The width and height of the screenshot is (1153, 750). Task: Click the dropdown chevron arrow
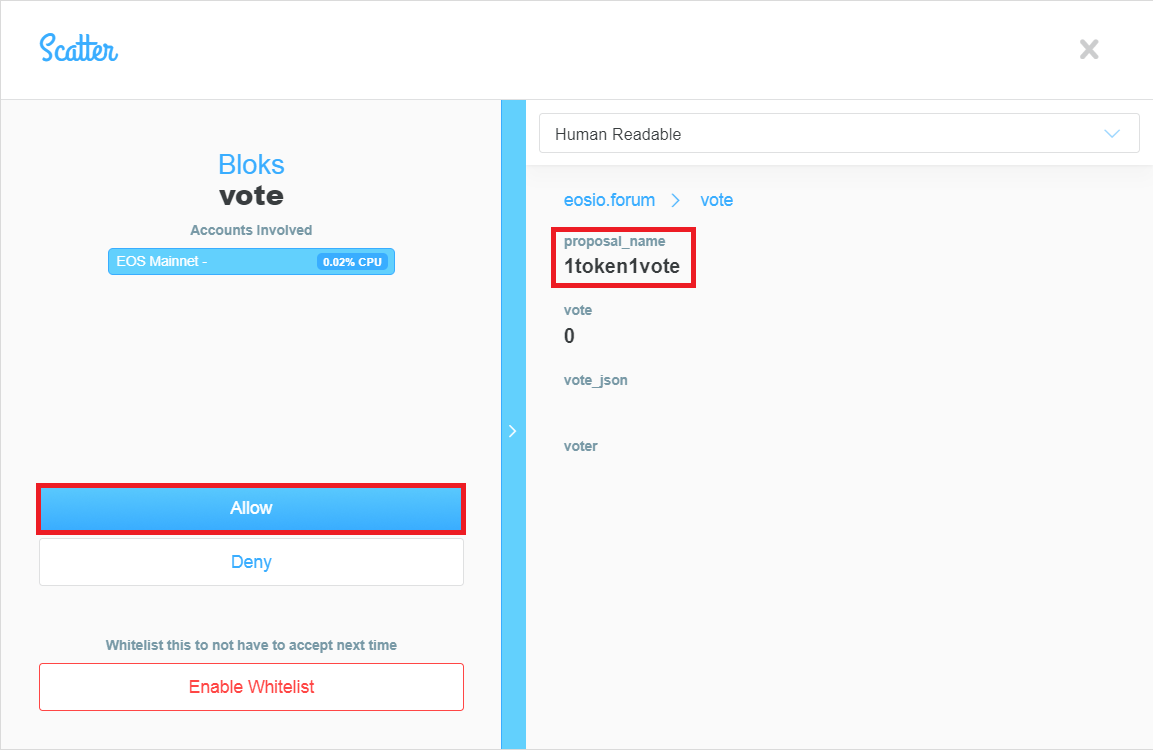1112,134
